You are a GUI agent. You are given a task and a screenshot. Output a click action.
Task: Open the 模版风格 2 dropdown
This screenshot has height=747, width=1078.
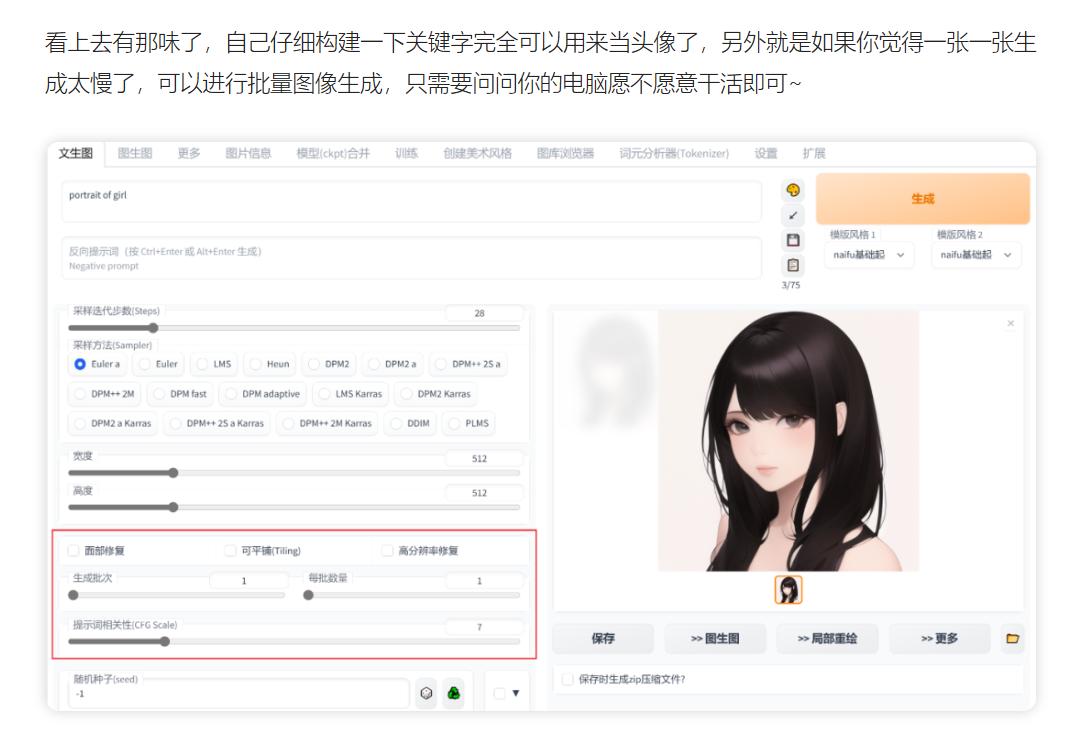[x=976, y=255]
